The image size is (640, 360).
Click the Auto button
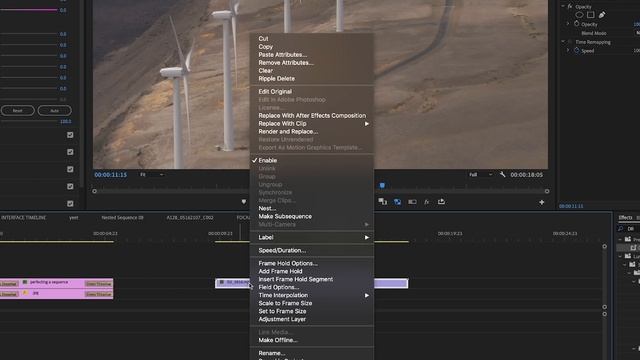[55, 111]
